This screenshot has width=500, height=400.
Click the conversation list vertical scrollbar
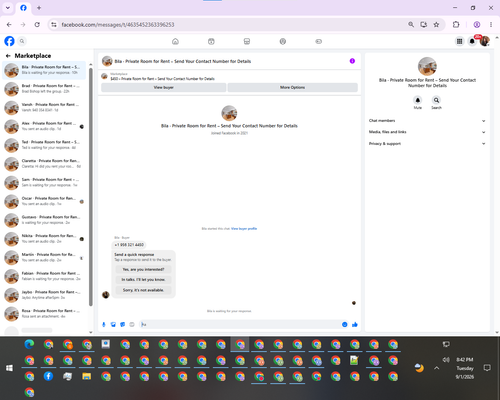tap(91, 187)
